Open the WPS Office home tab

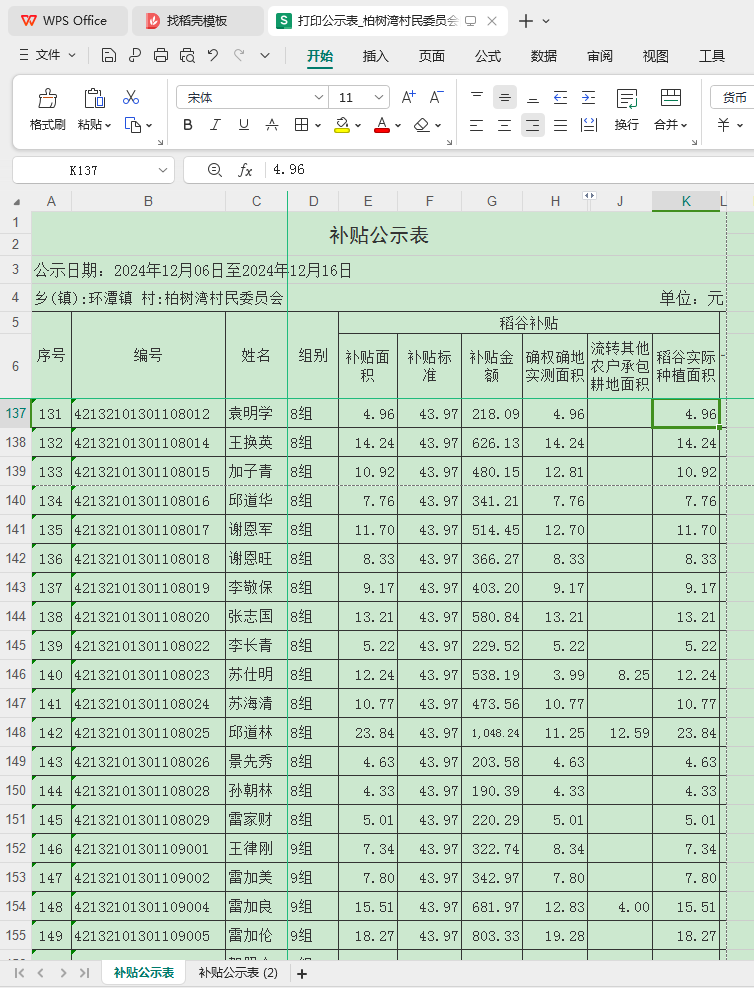[68, 21]
